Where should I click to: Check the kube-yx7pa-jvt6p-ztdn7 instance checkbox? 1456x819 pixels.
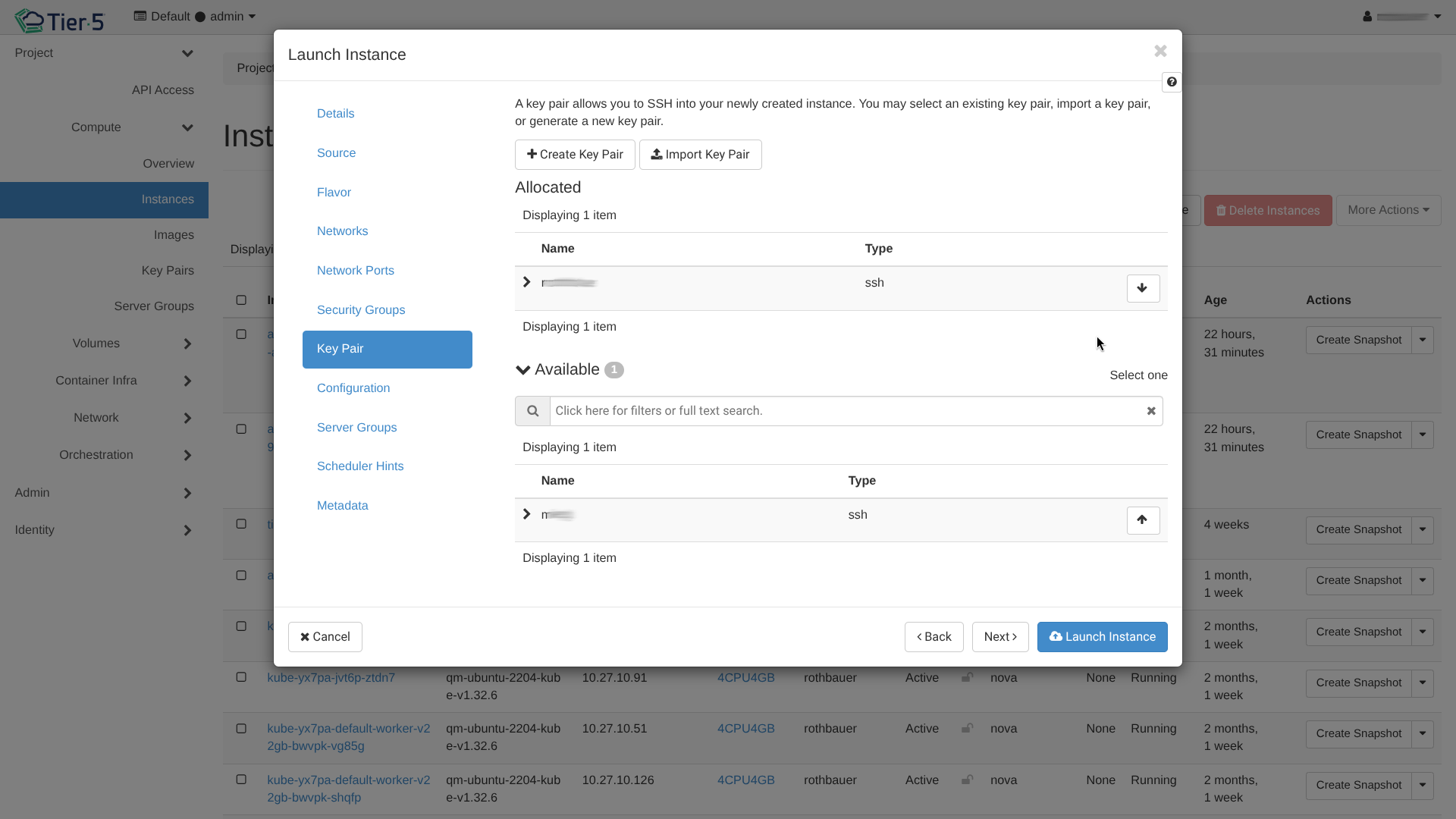[241, 677]
